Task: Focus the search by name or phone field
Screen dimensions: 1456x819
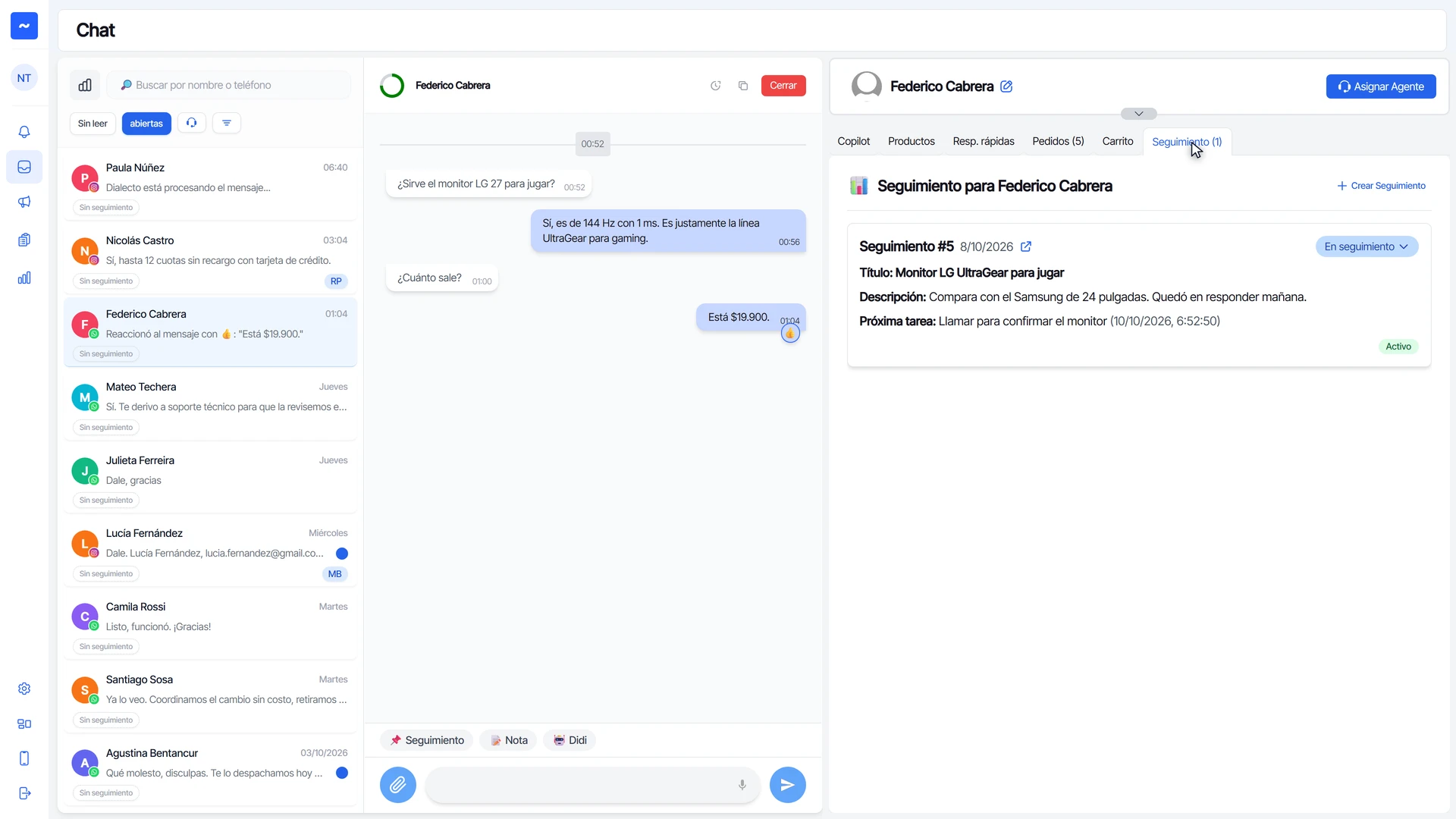Action: pyautogui.click(x=229, y=85)
